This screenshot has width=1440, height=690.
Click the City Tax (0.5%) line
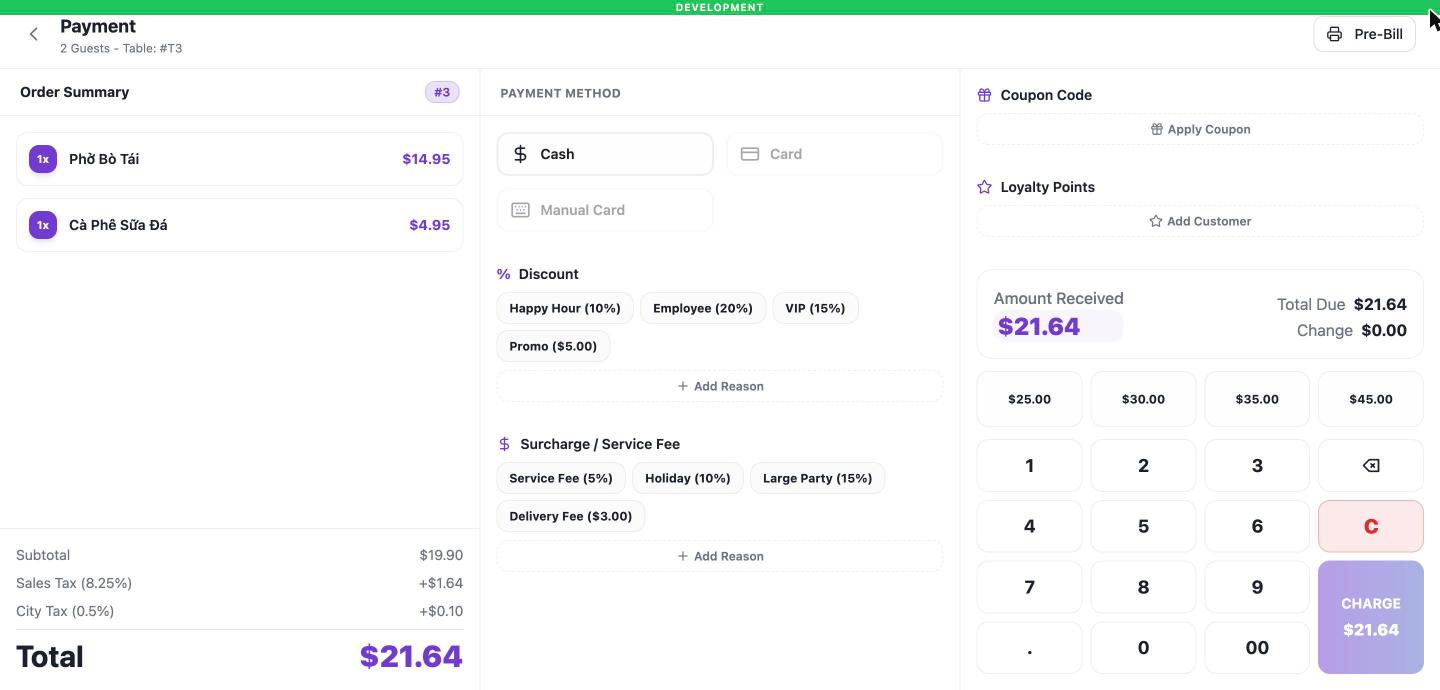click(x=240, y=611)
